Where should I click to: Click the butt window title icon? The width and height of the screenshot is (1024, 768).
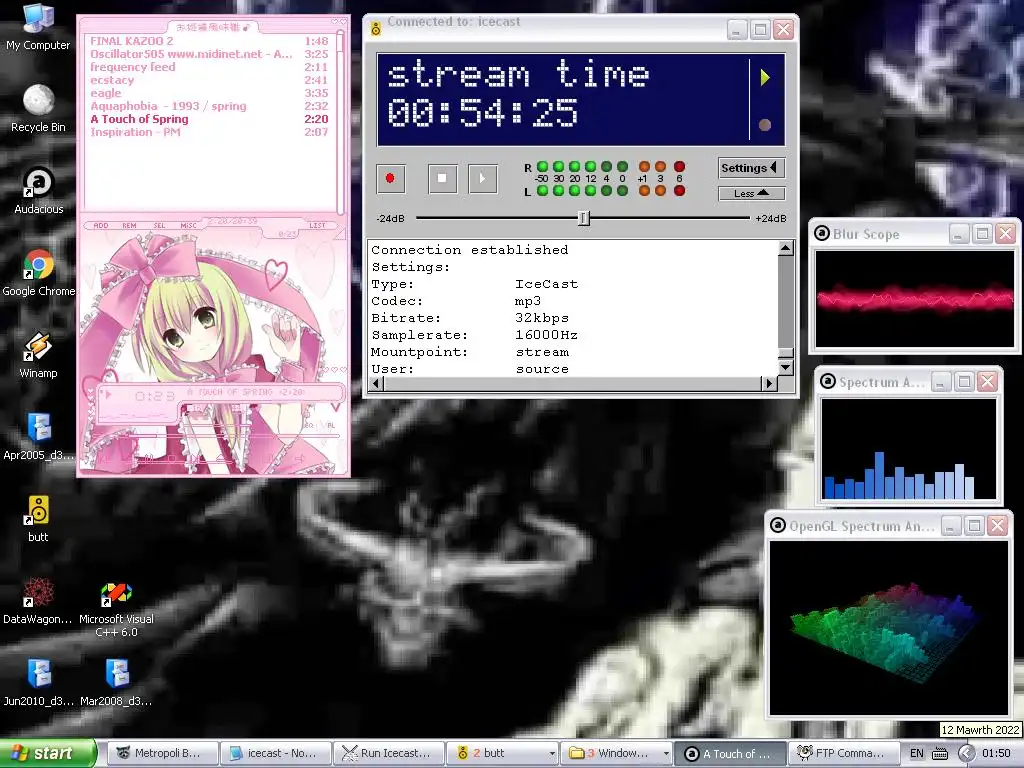coord(376,29)
